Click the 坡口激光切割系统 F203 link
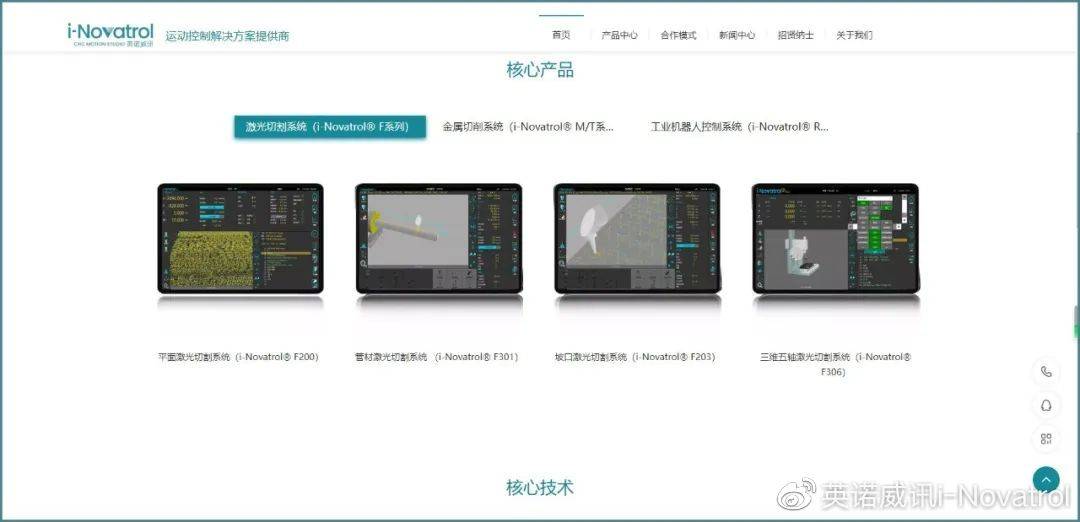This screenshot has height=522, width=1080. [x=635, y=357]
